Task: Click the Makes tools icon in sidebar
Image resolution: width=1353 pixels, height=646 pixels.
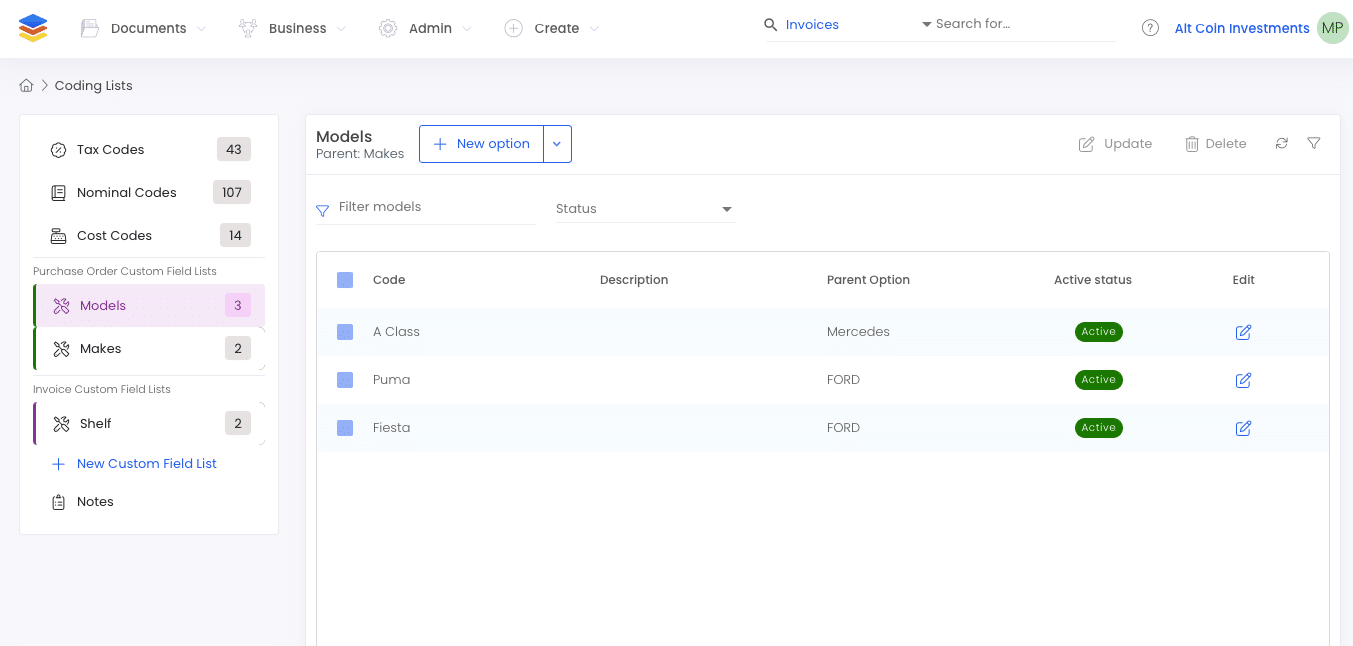Action: (62, 349)
